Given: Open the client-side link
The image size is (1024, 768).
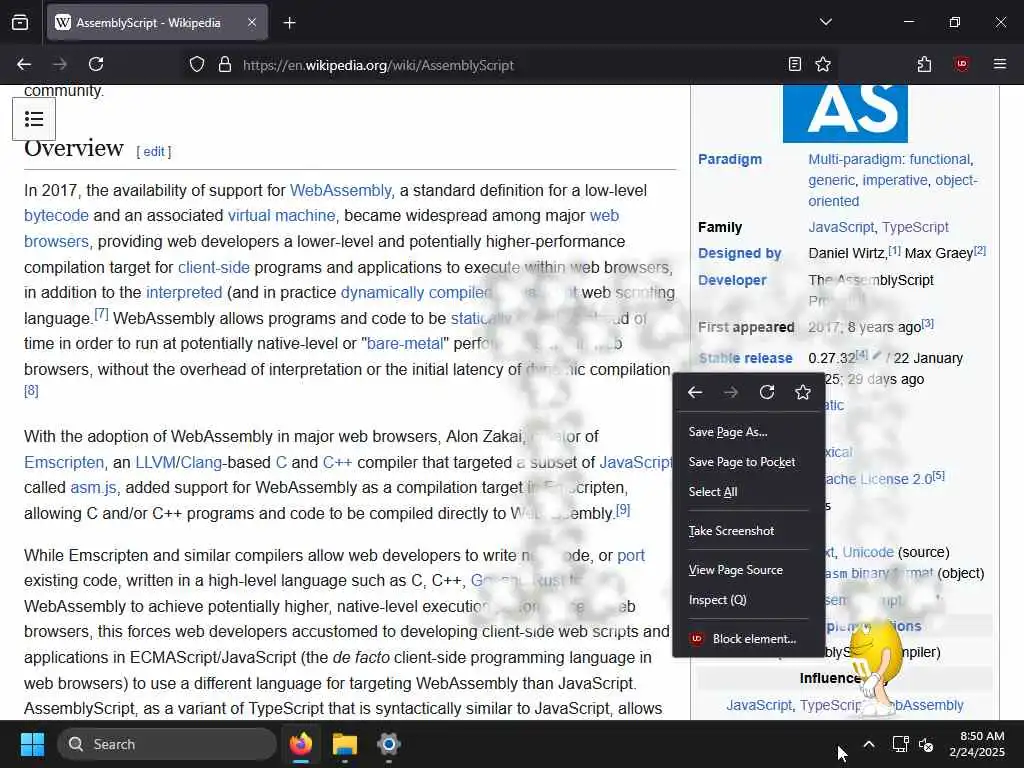Looking at the screenshot, I should [214, 267].
